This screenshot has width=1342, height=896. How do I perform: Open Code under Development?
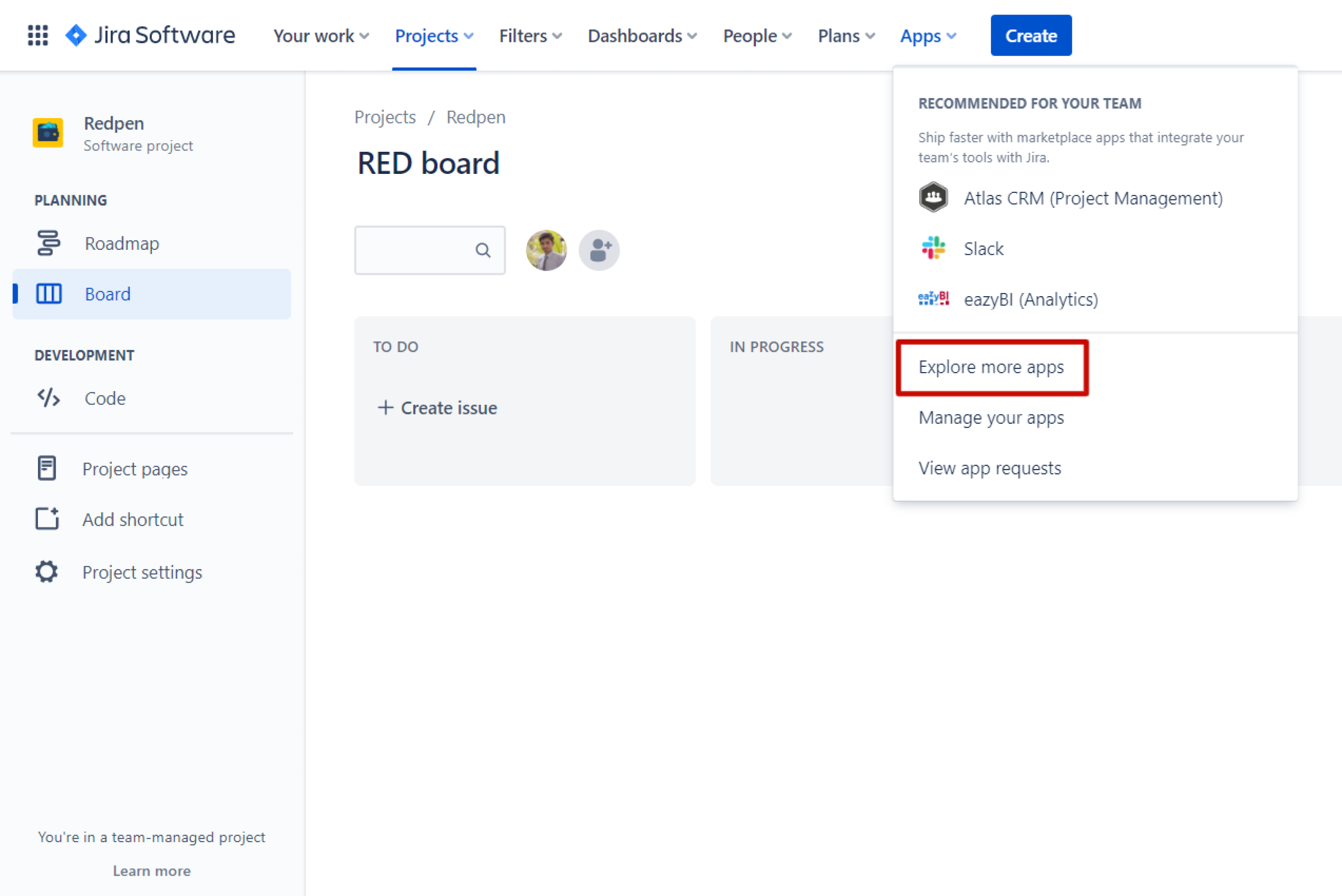tap(151, 398)
